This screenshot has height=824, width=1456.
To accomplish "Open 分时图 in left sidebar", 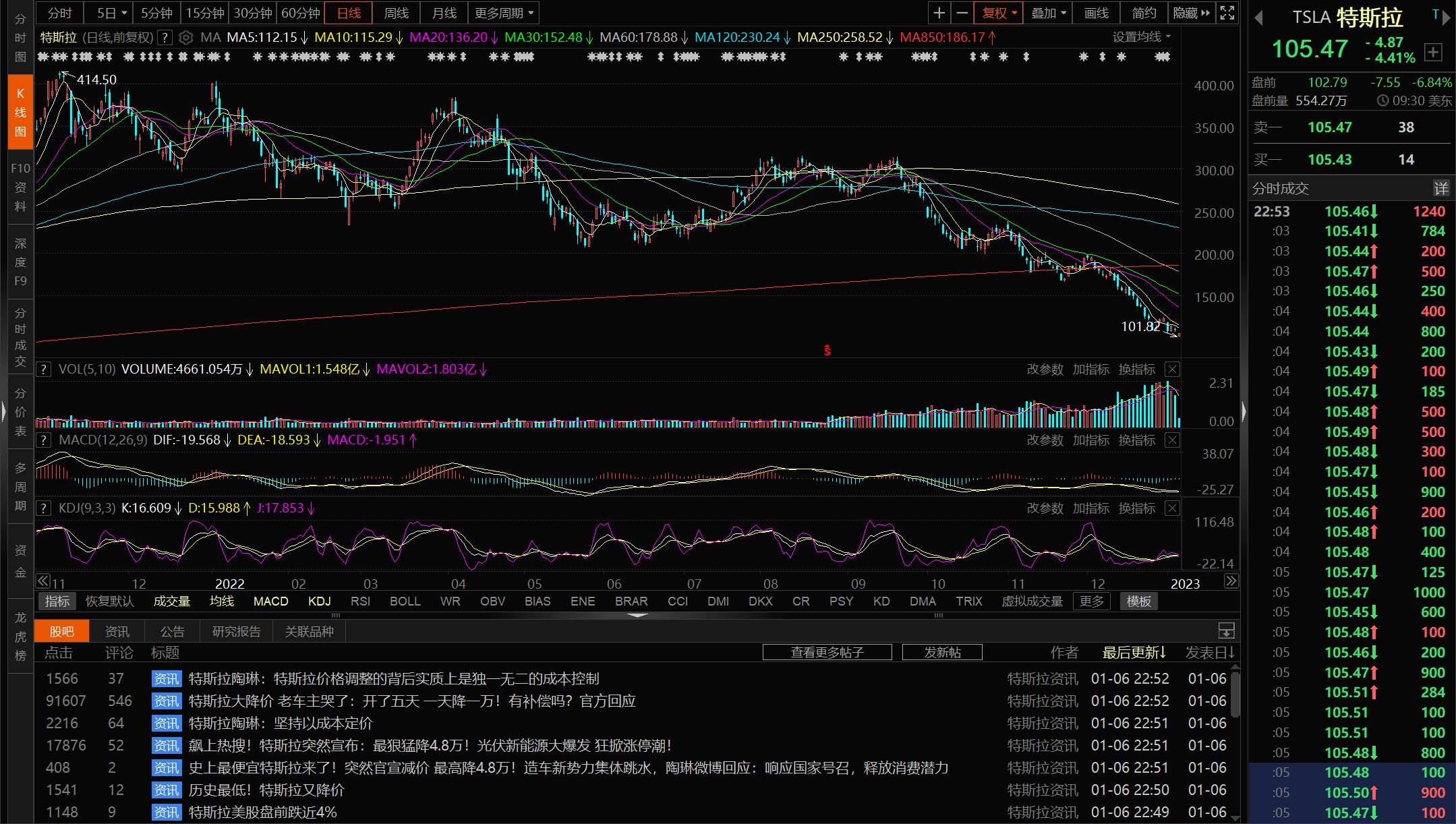I will point(20,38).
